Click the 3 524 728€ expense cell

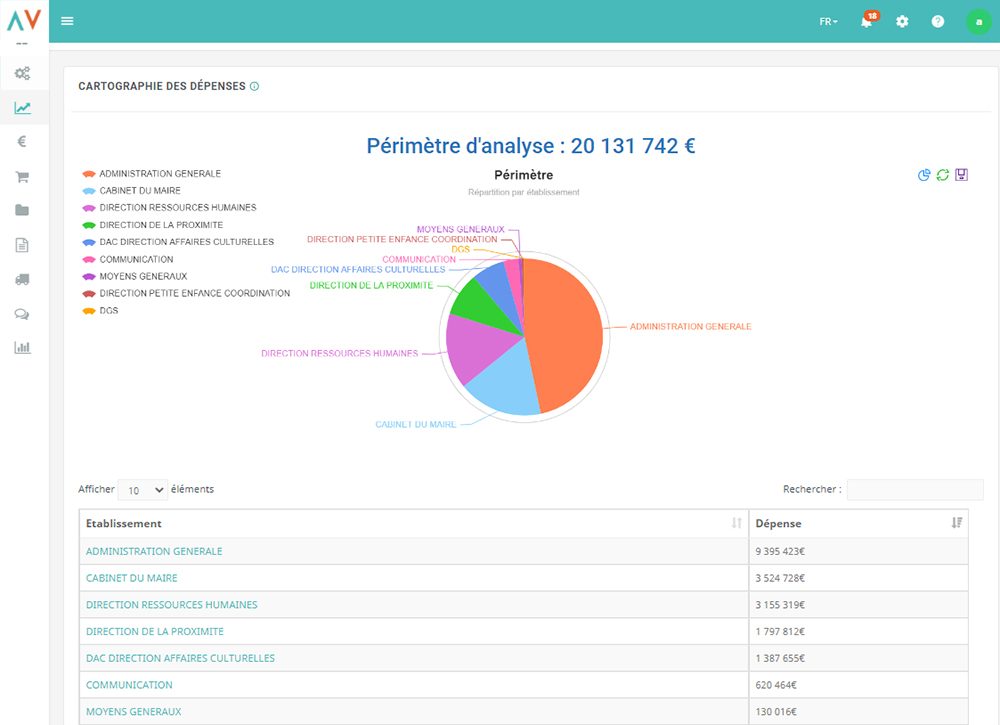coord(858,578)
